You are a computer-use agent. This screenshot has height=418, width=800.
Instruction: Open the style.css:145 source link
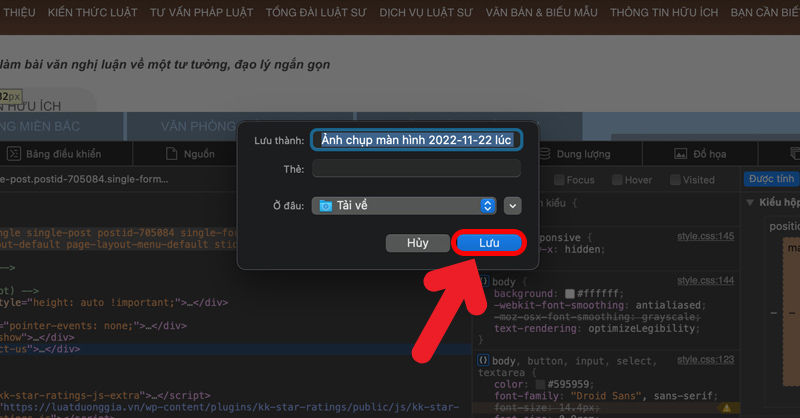point(706,236)
